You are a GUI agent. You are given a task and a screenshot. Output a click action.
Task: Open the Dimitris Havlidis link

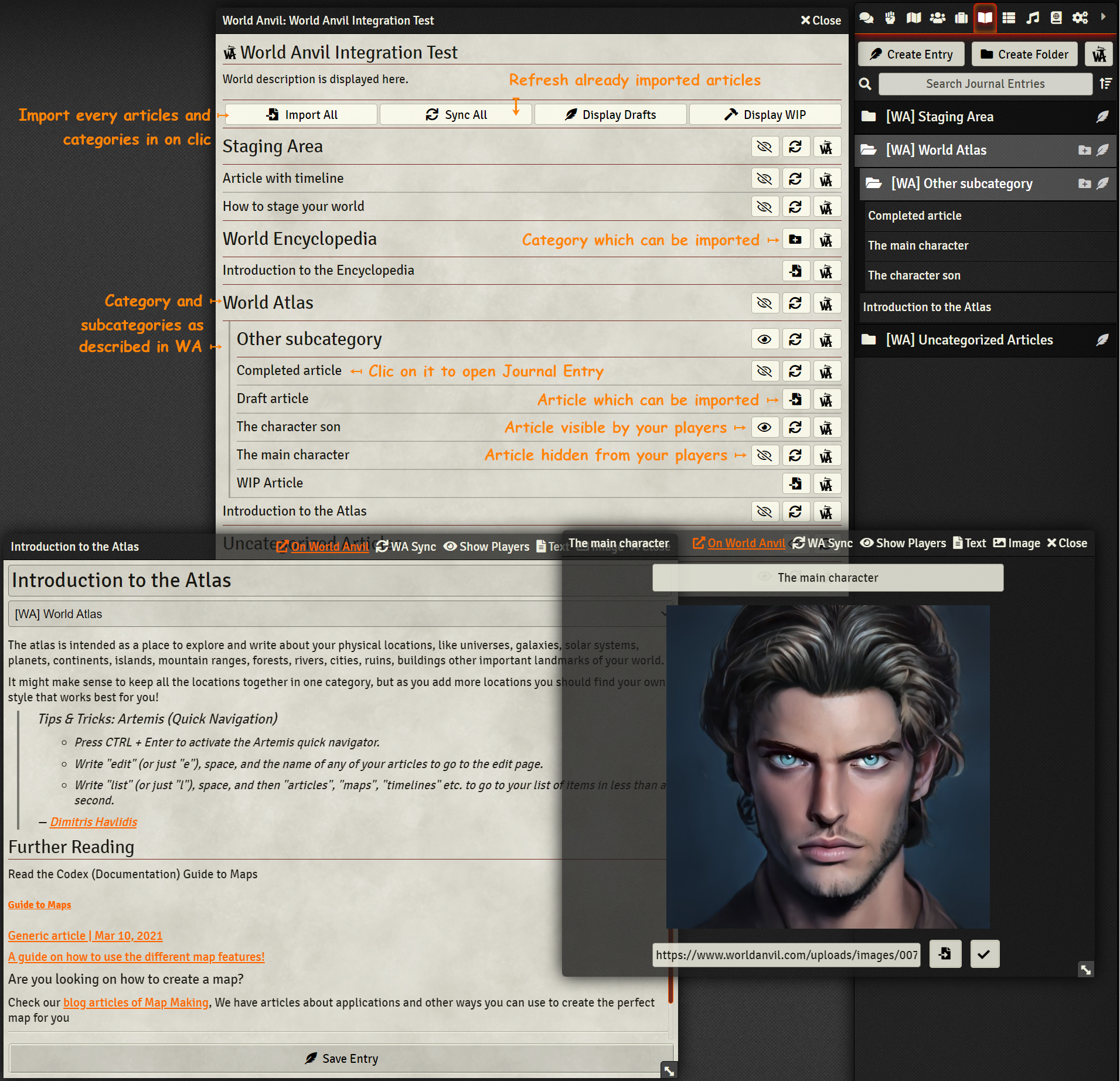click(94, 822)
